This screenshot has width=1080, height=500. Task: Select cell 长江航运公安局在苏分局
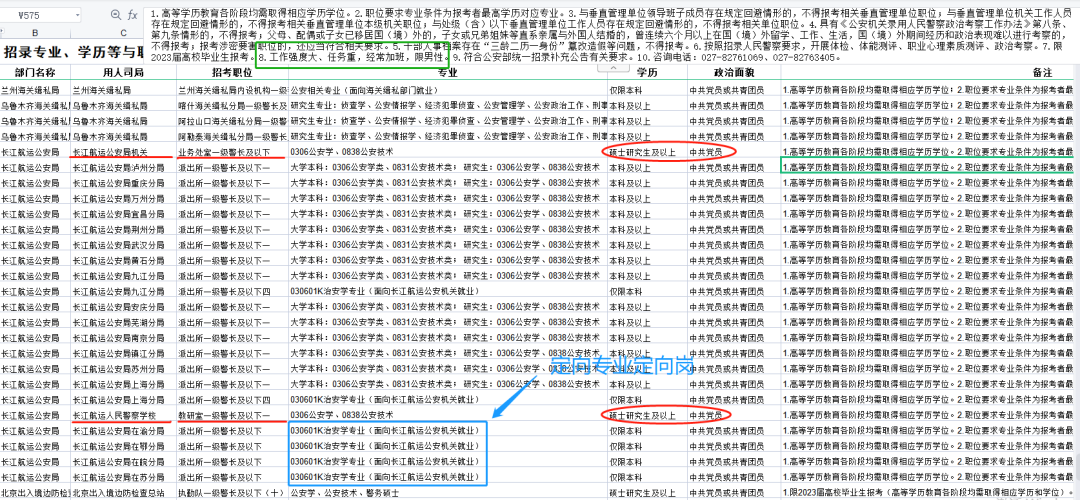pyautogui.click(x=123, y=477)
